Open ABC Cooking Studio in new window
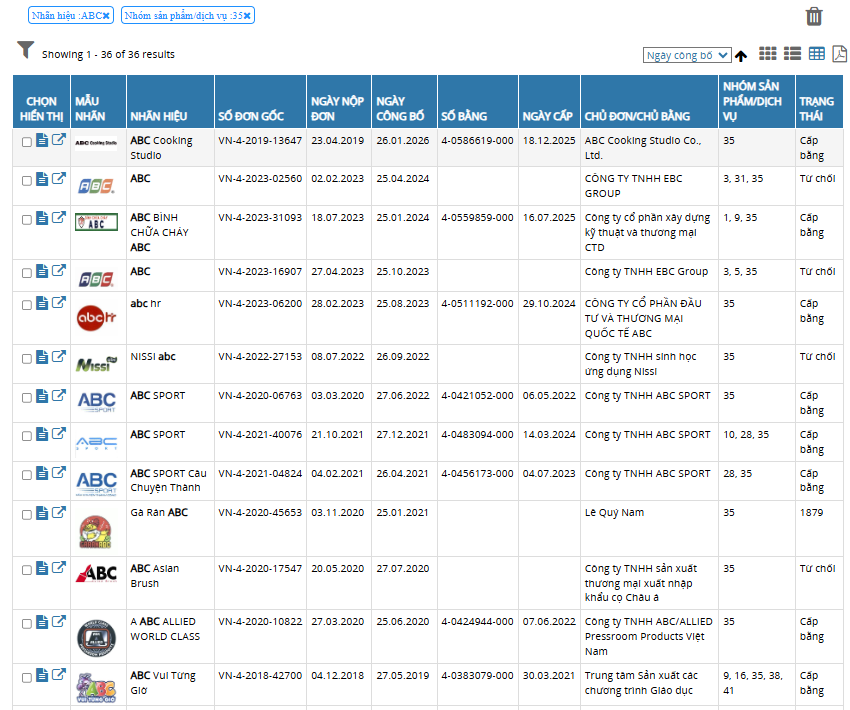The image size is (850, 710). pos(59,140)
